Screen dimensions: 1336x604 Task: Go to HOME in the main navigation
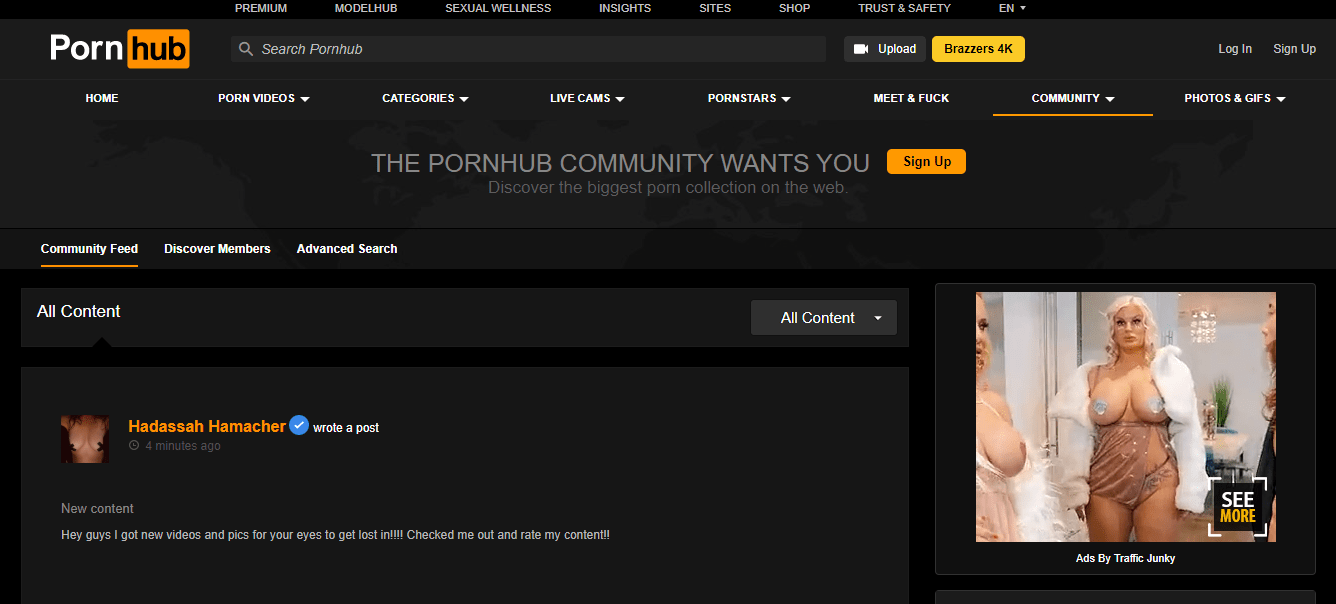pos(102,98)
